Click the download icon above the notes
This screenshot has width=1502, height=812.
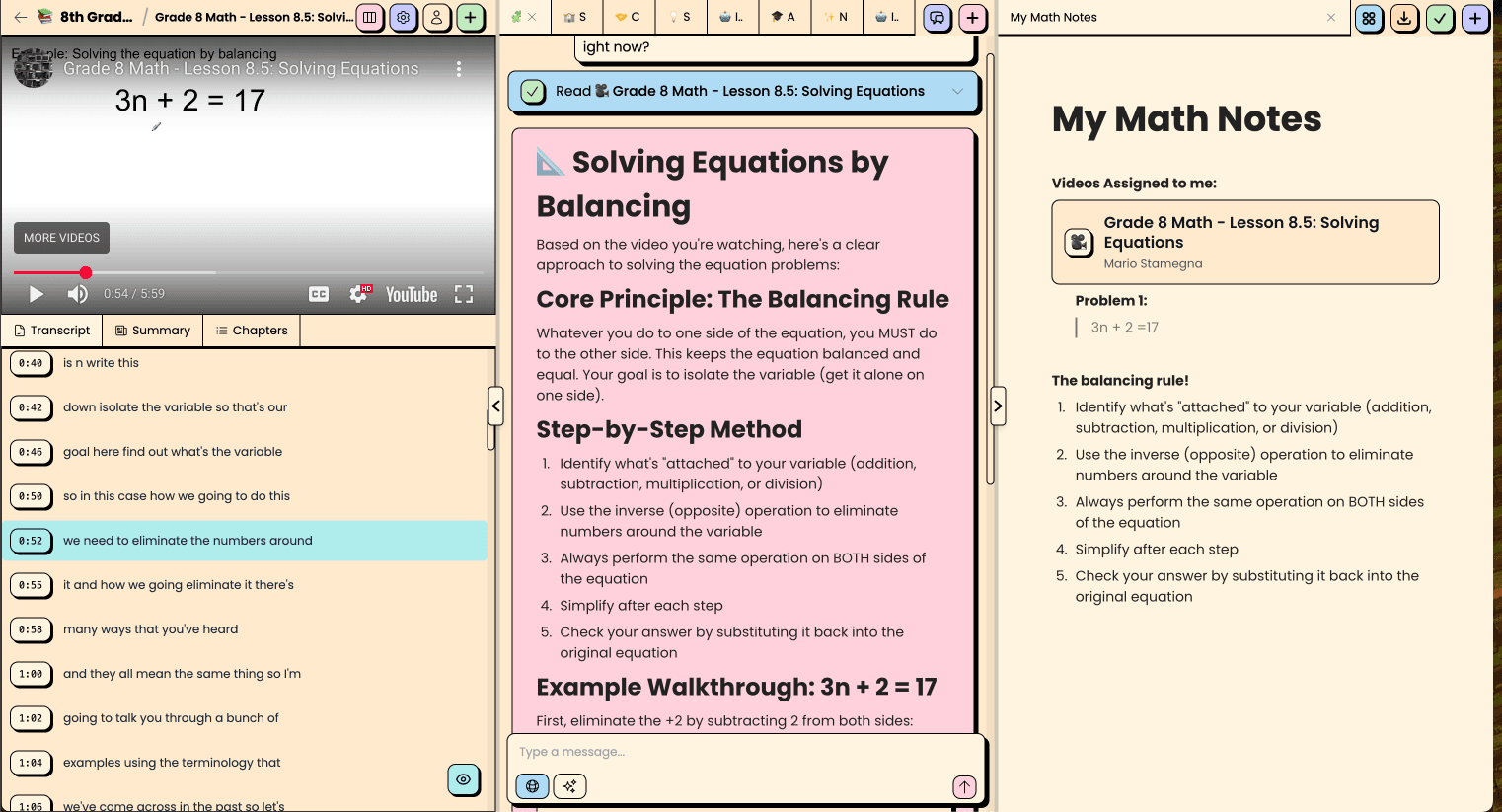[1404, 18]
